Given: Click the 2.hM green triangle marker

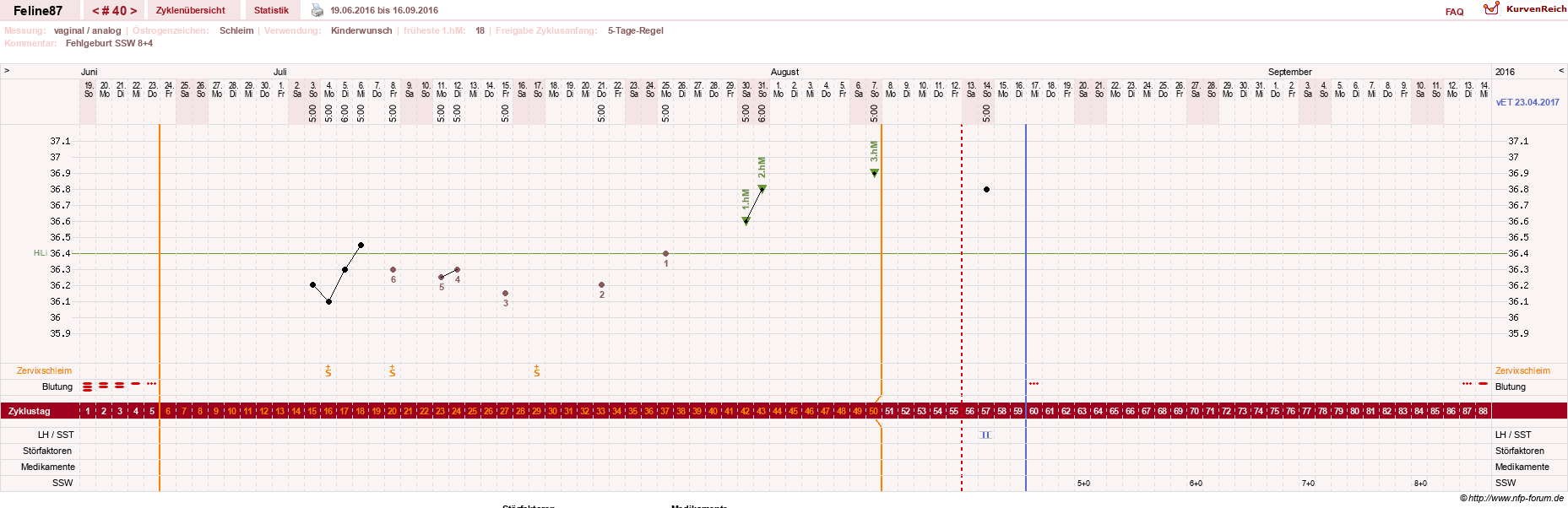Looking at the screenshot, I should 762,189.
